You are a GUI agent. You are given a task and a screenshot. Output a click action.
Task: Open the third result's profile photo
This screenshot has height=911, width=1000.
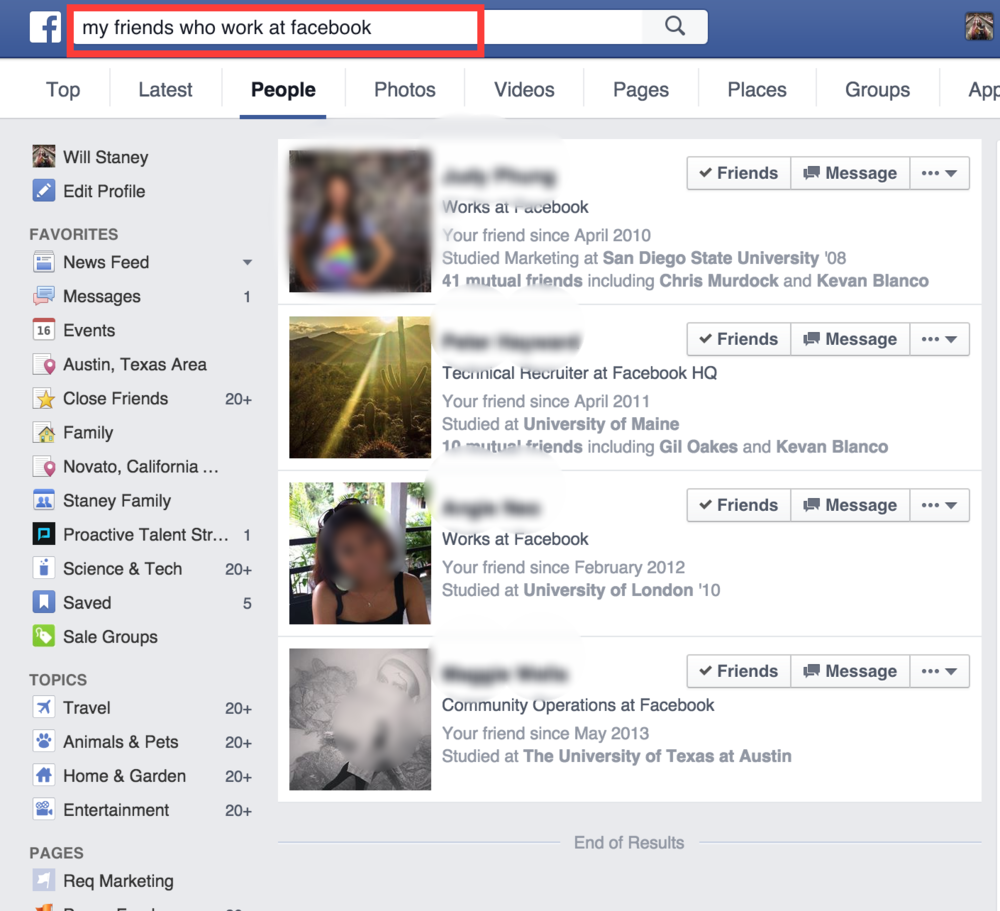tap(360, 553)
